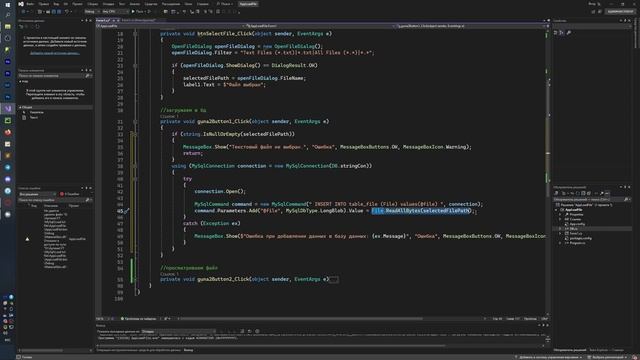Select Указатель item in the toolbox
This screenshot has width=640, height=360.
tap(36, 112)
